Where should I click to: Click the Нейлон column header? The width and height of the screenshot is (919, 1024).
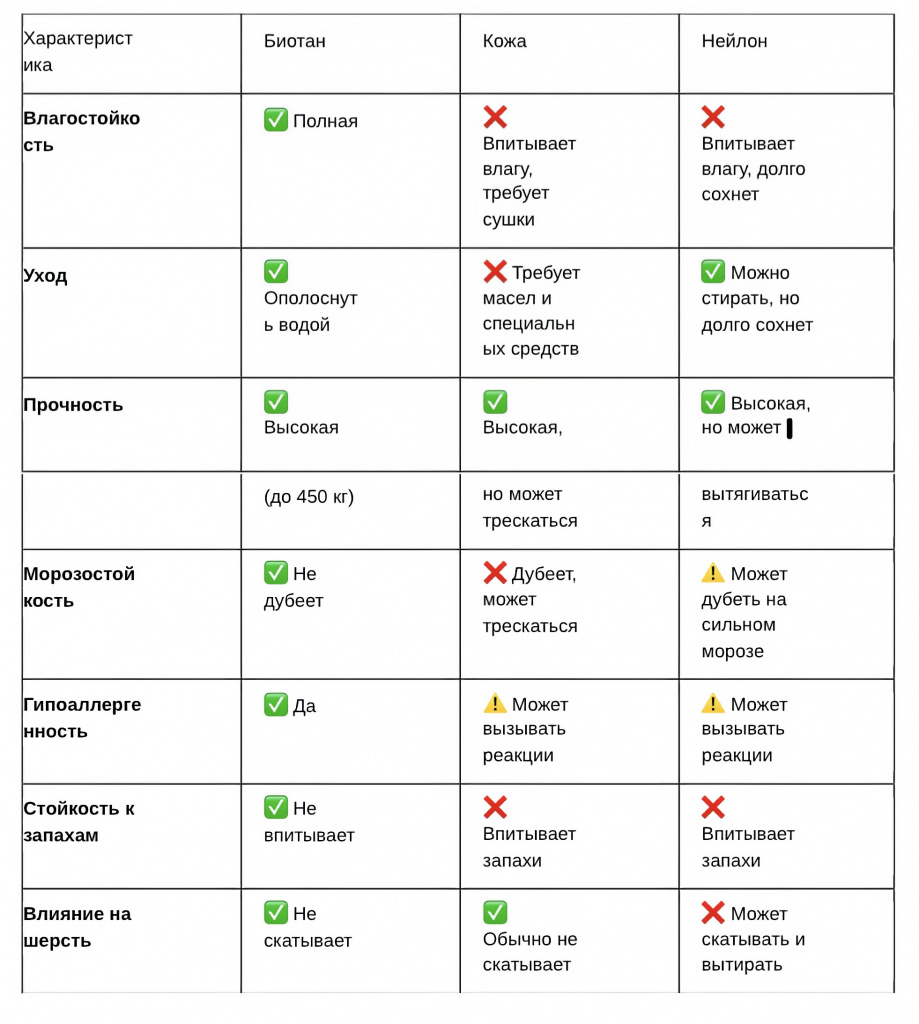tap(734, 41)
